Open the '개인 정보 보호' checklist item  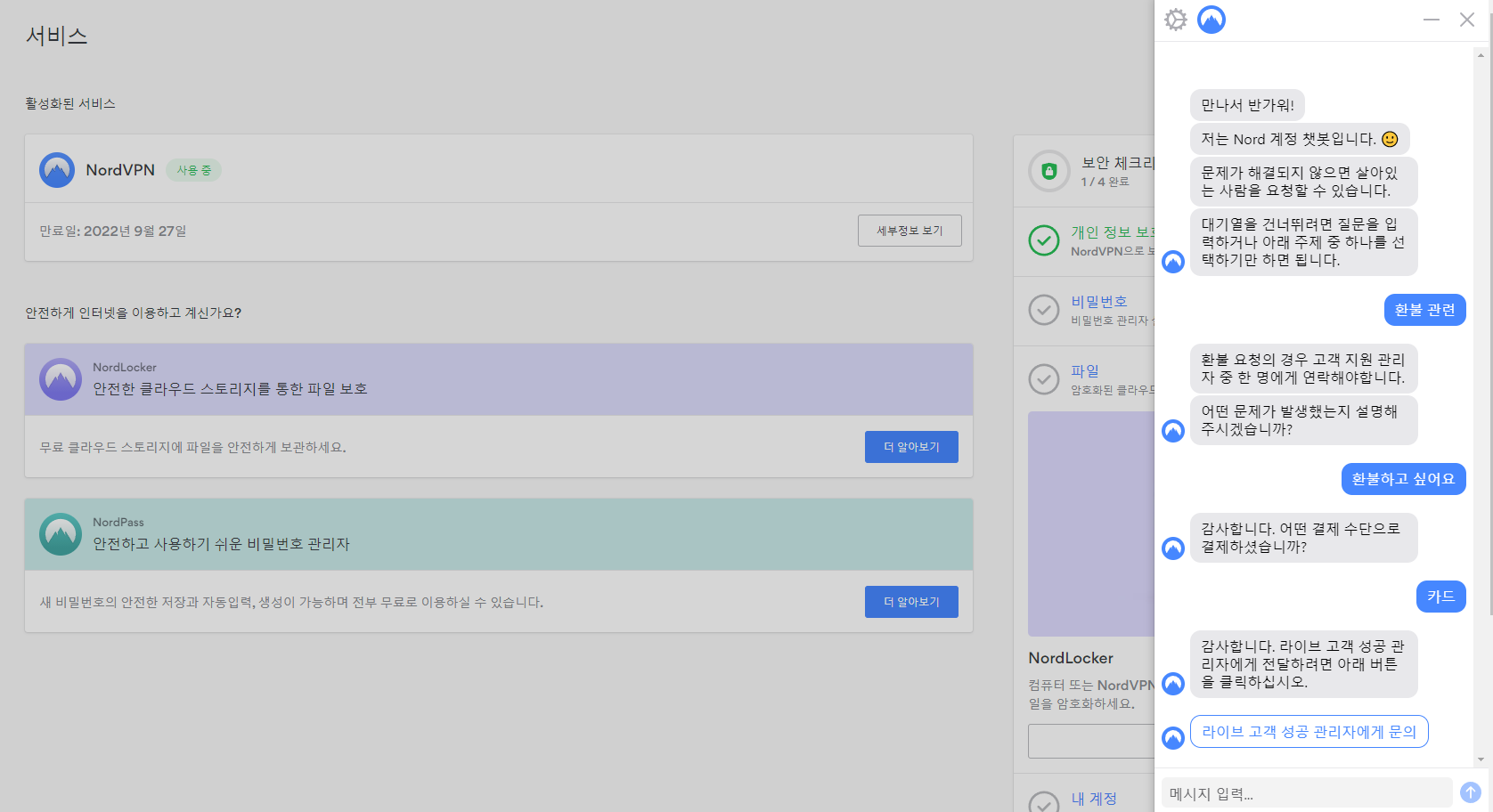[x=1112, y=232]
